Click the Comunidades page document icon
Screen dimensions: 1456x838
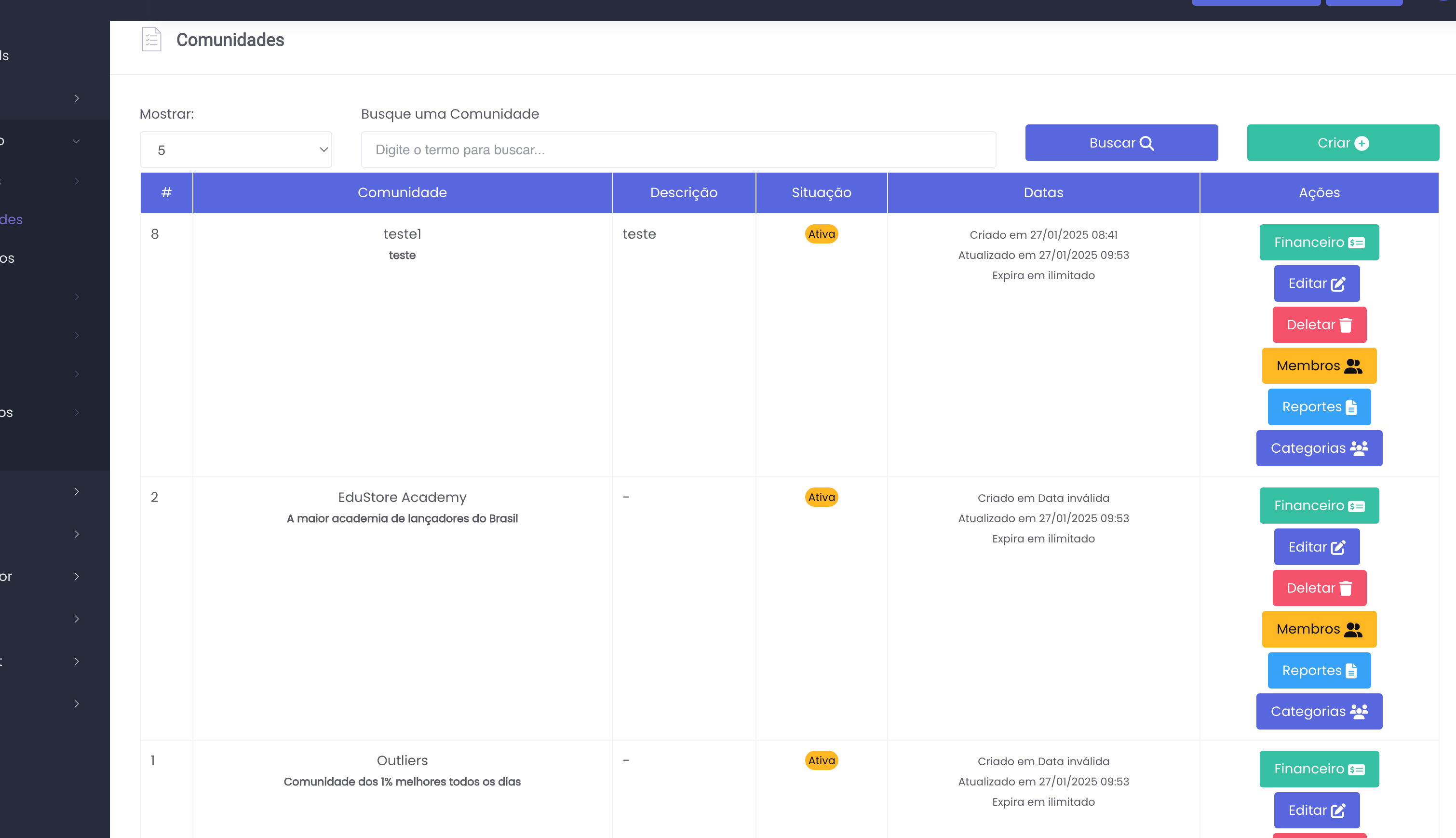[x=151, y=39]
